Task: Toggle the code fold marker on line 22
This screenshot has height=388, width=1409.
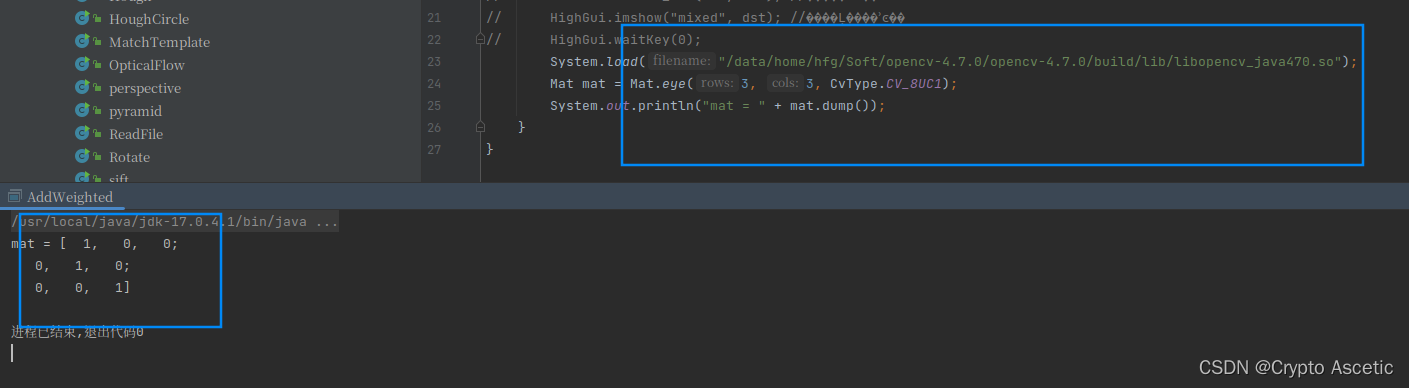Action: (481, 40)
